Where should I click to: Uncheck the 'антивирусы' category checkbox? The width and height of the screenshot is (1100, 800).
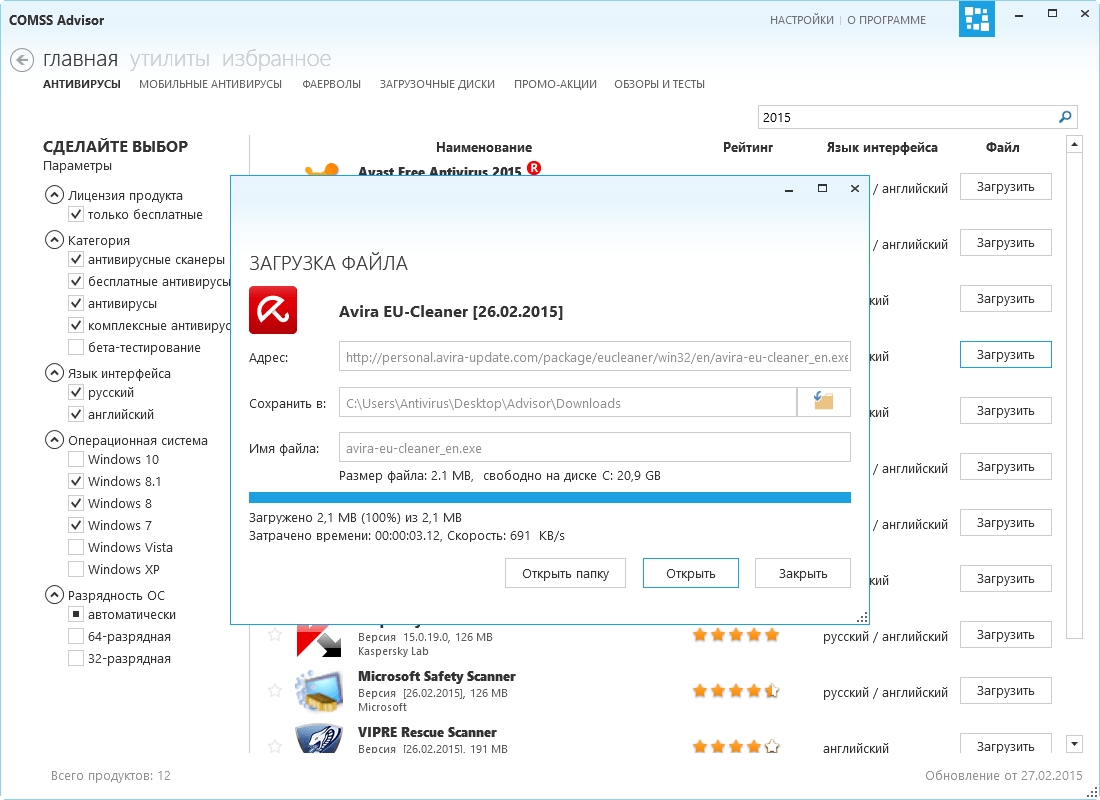pyautogui.click(x=76, y=303)
